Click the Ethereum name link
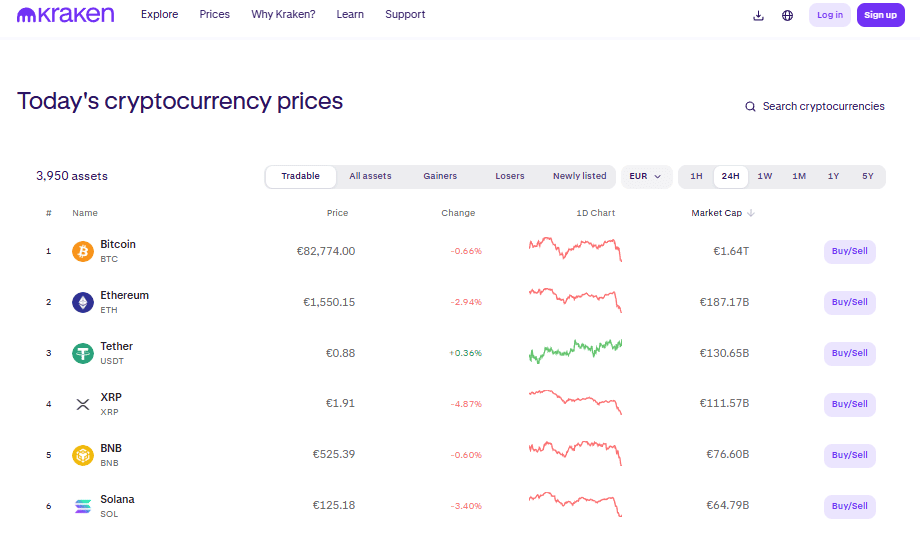This screenshot has height=543, width=920. point(124,295)
